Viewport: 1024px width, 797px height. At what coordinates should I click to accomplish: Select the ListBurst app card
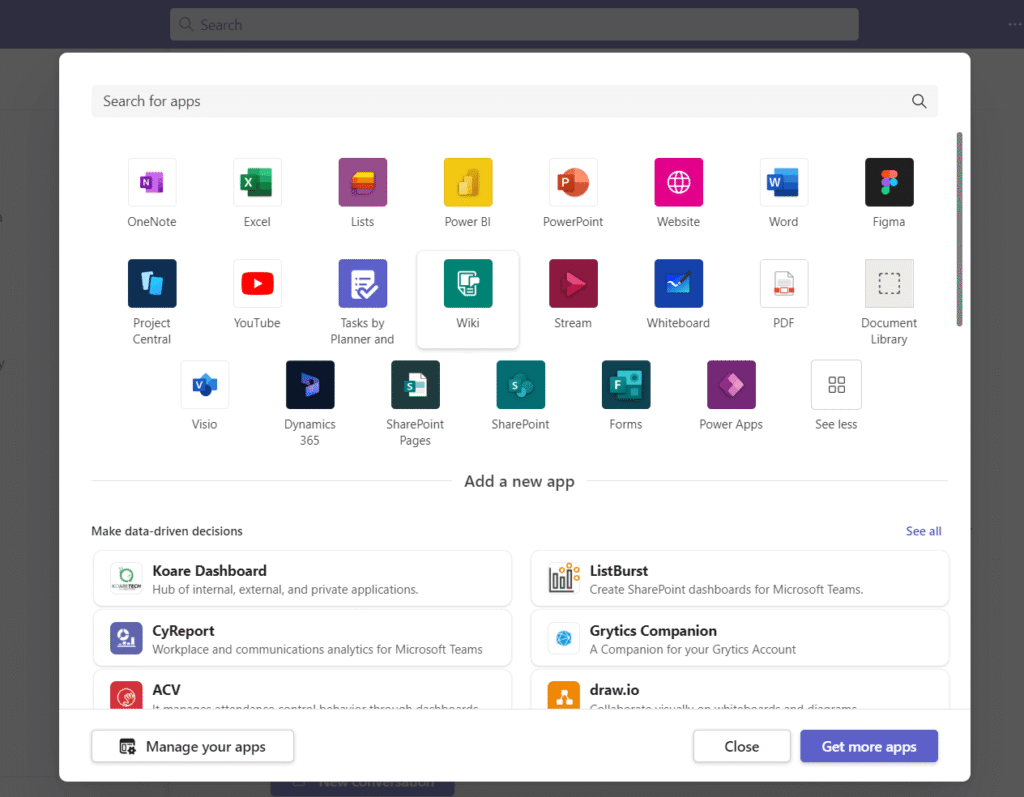[739, 579]
